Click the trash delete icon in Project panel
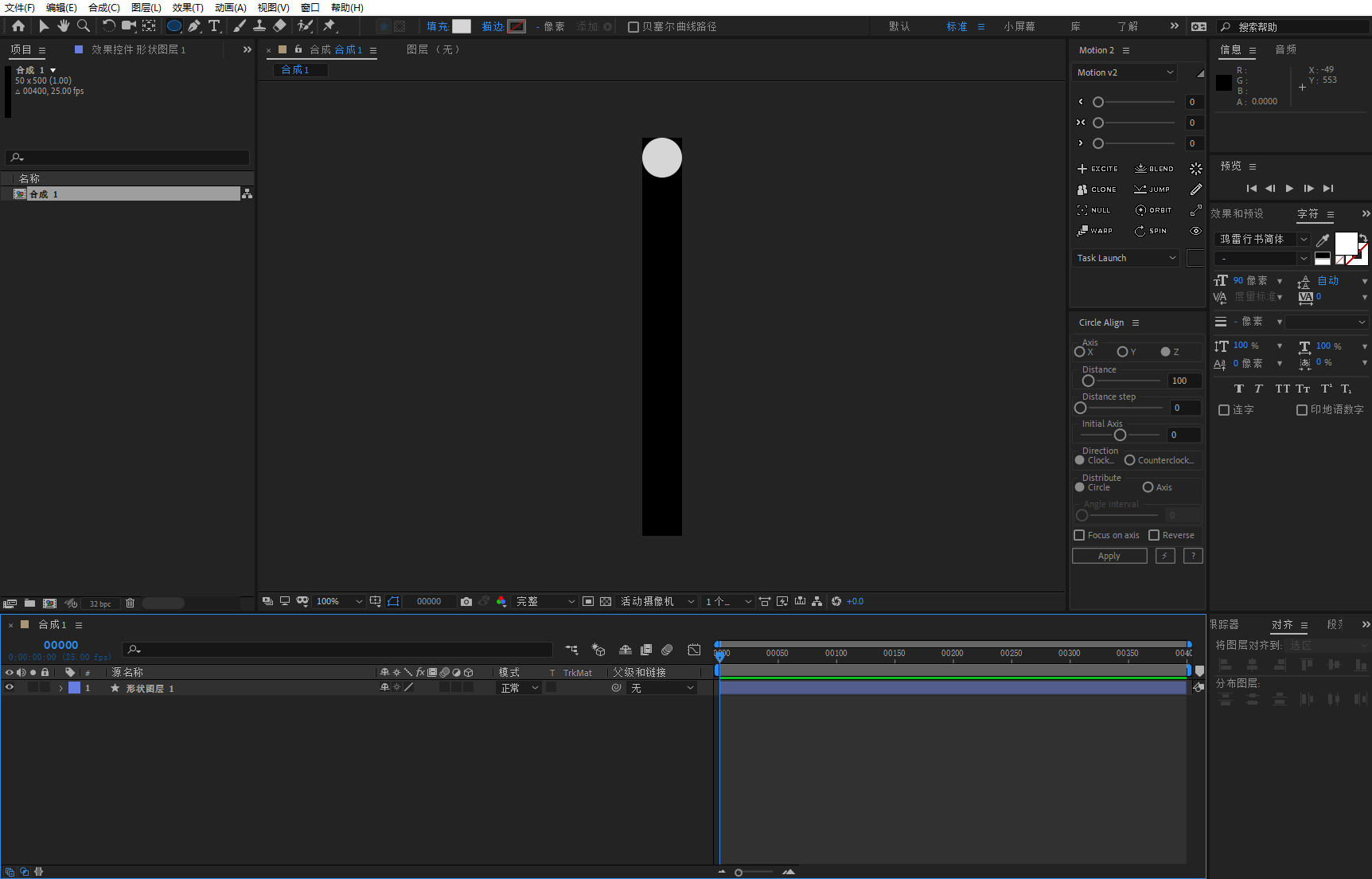This screenshot has width=1372, height=879. [x=131, y=604]
